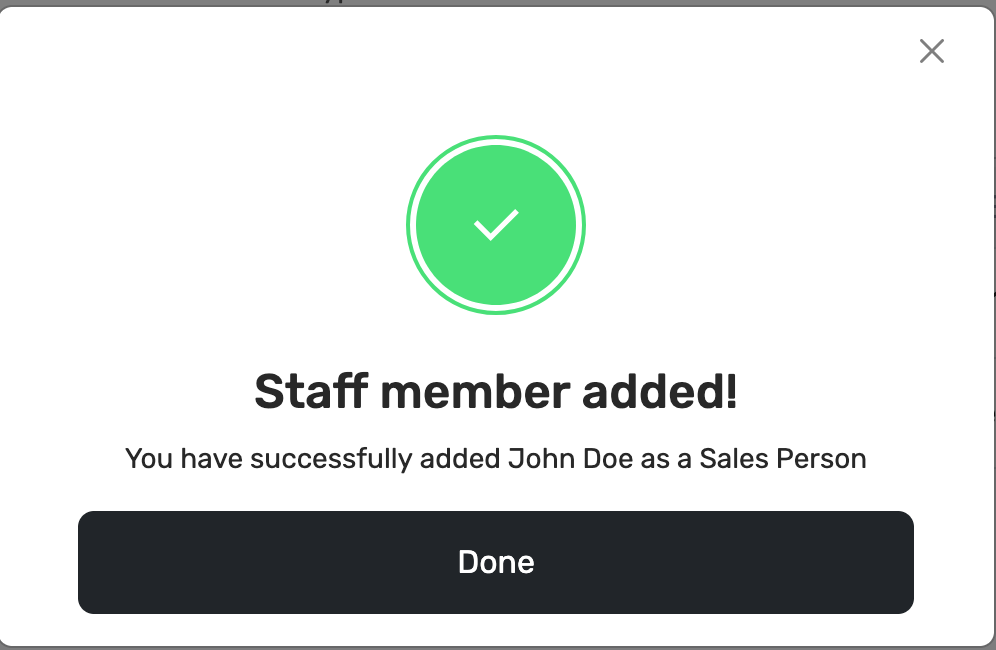Close the dialog with the X icon
Viewport: 996px width, 650px height.
[931, 51]
